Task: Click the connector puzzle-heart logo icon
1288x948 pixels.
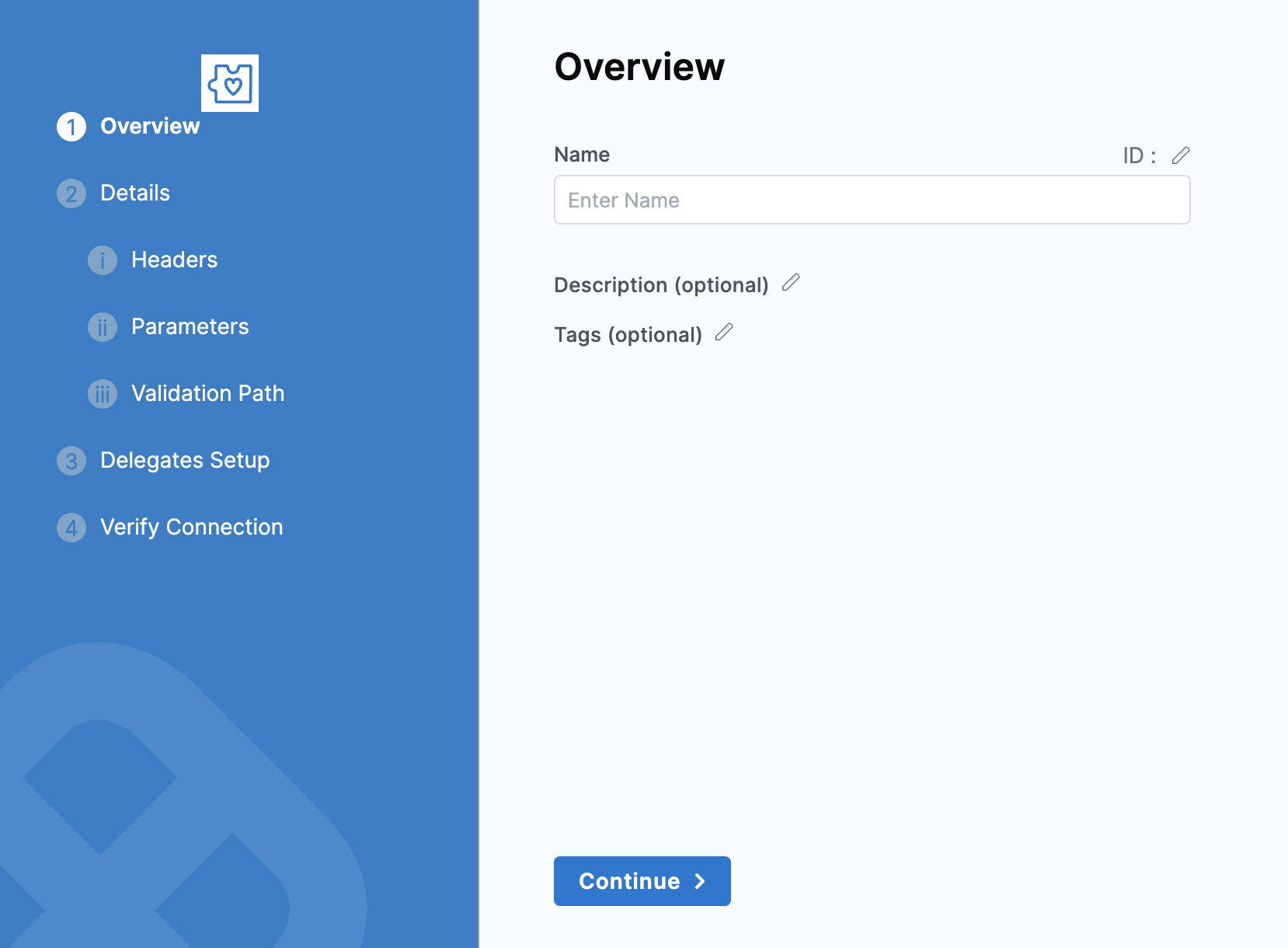Action: click(230, 83)
